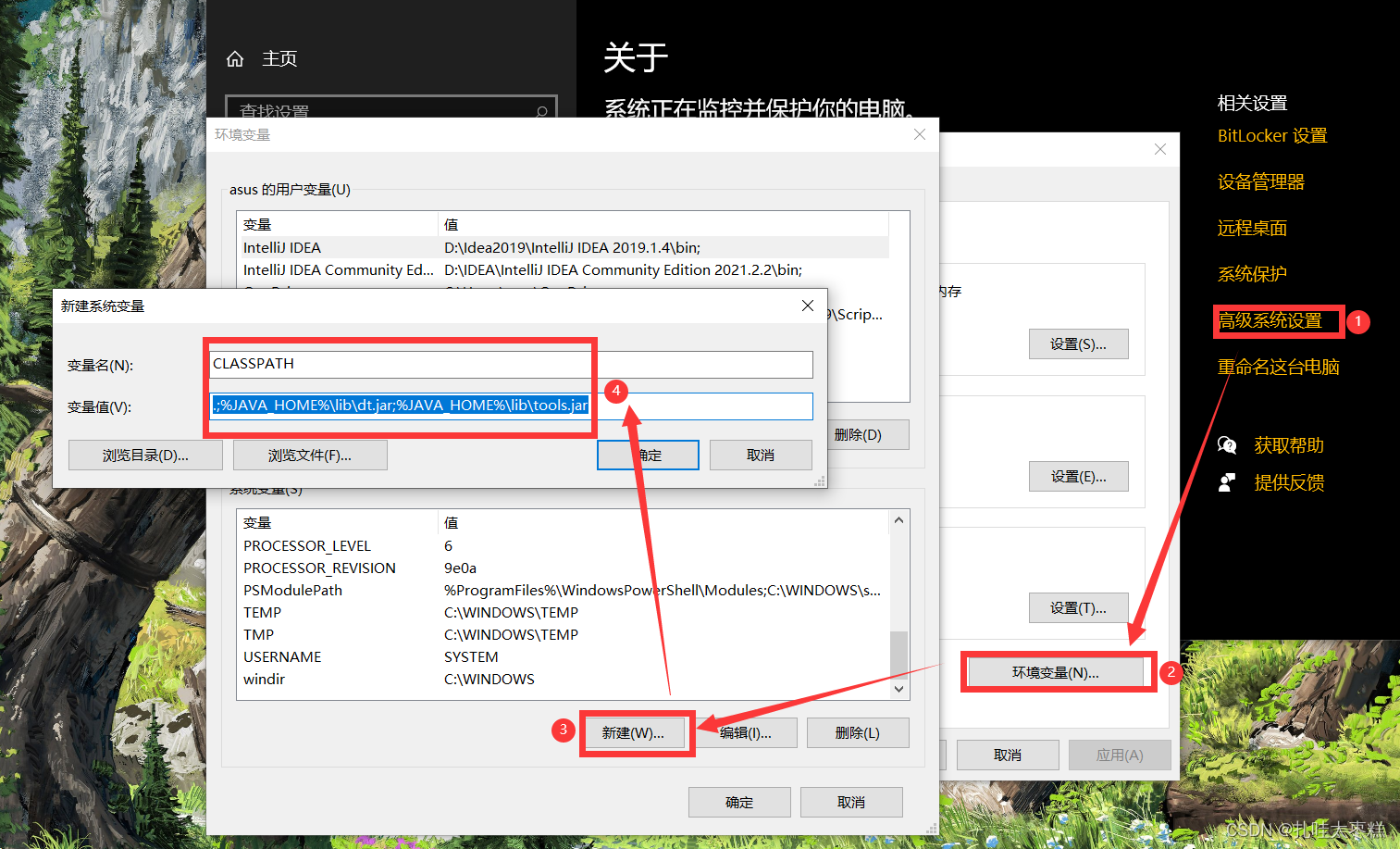This screenshot has width=1400, height=849.
Task: Click 变量 column header in system variables
Action: [337, 522]
